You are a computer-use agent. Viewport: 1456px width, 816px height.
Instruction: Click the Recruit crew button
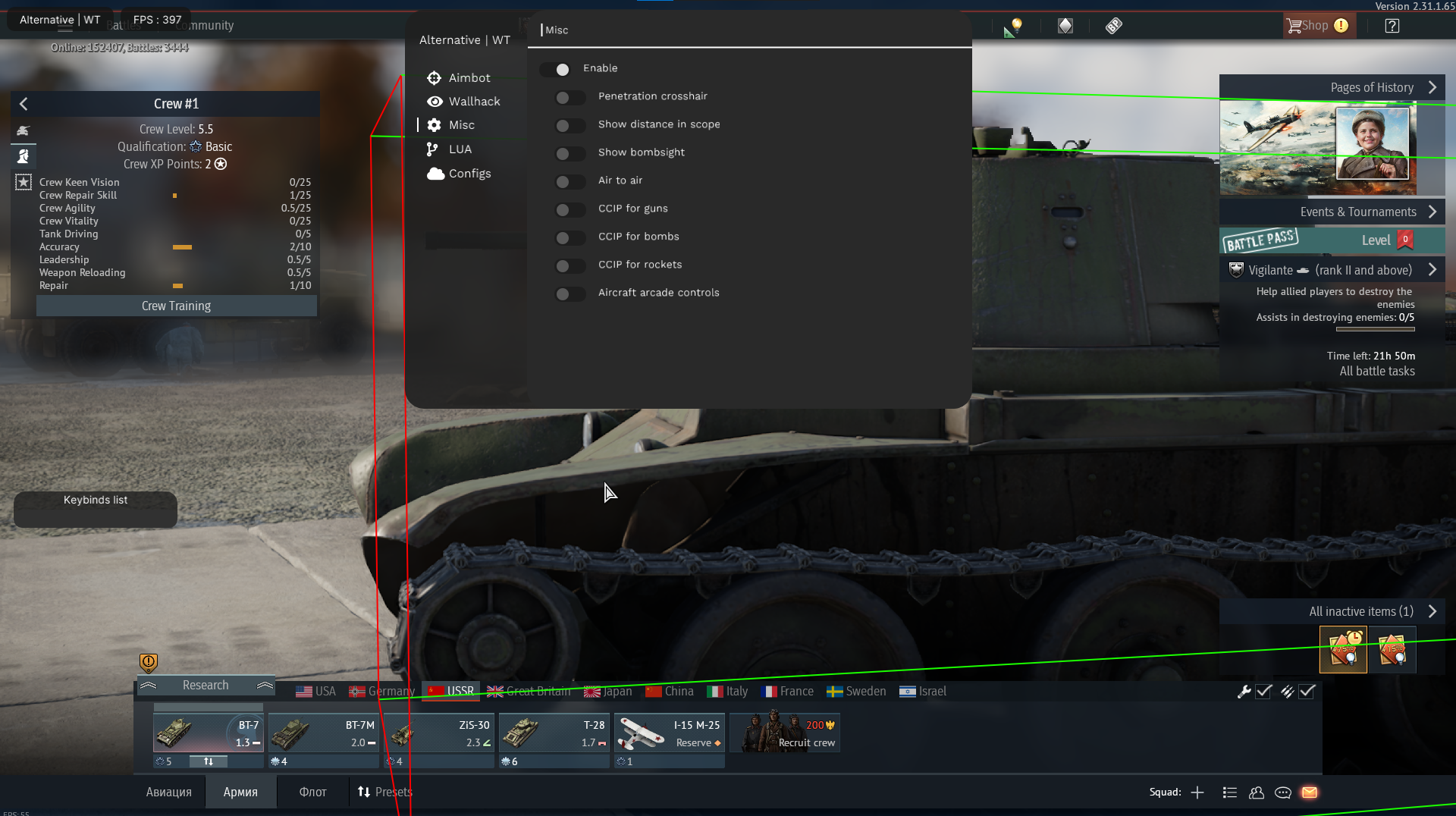pyautogui.click(x=785, y=733)
